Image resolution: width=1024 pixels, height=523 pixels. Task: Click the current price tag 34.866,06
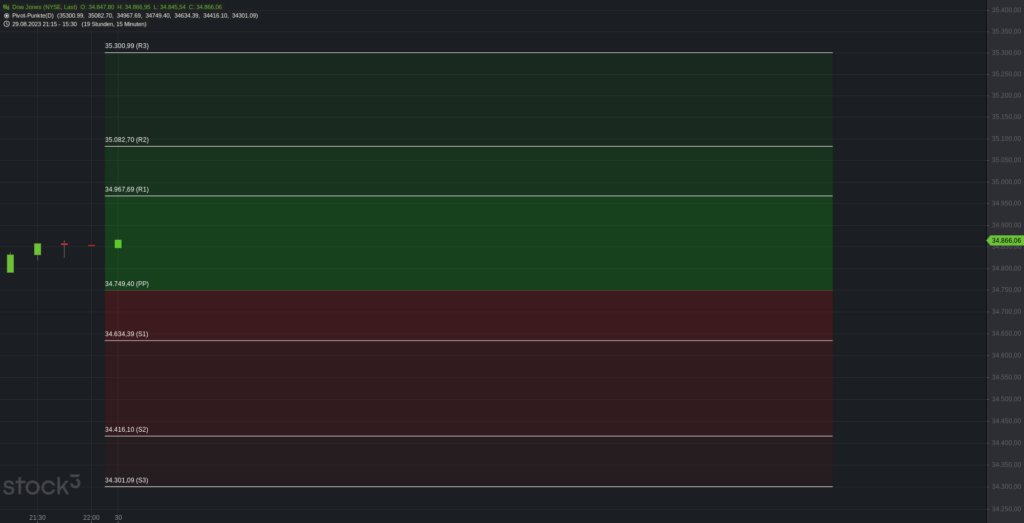1005,240
